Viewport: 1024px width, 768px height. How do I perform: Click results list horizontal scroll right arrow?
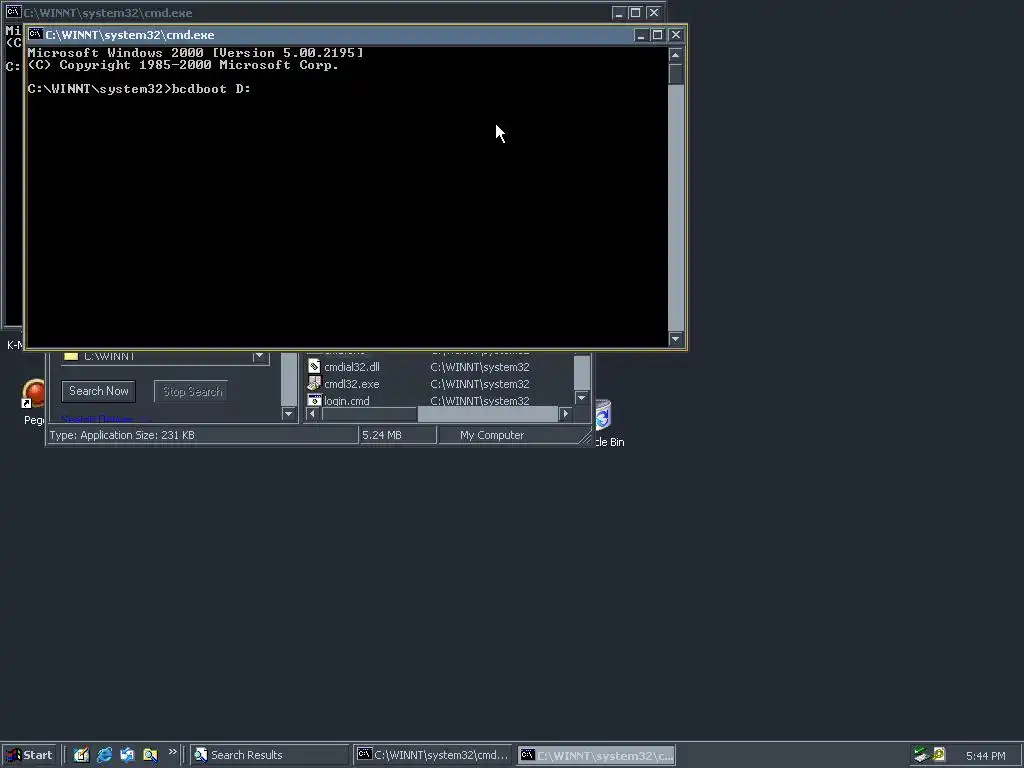pyautogui.click(x=566, y=413)
